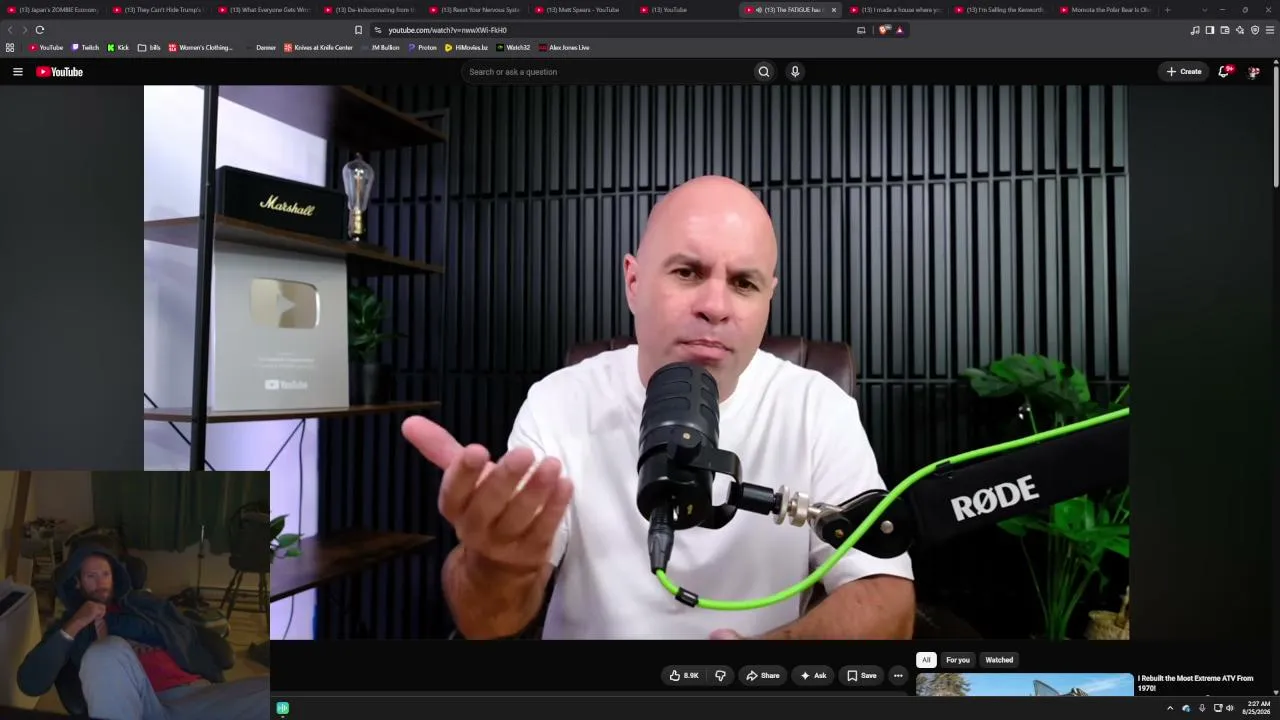Switch to the They Can't Hide Trump's tab
The height and width of the screenshot is (720, 1280).
pyautogui.click(x=158, y=10)
